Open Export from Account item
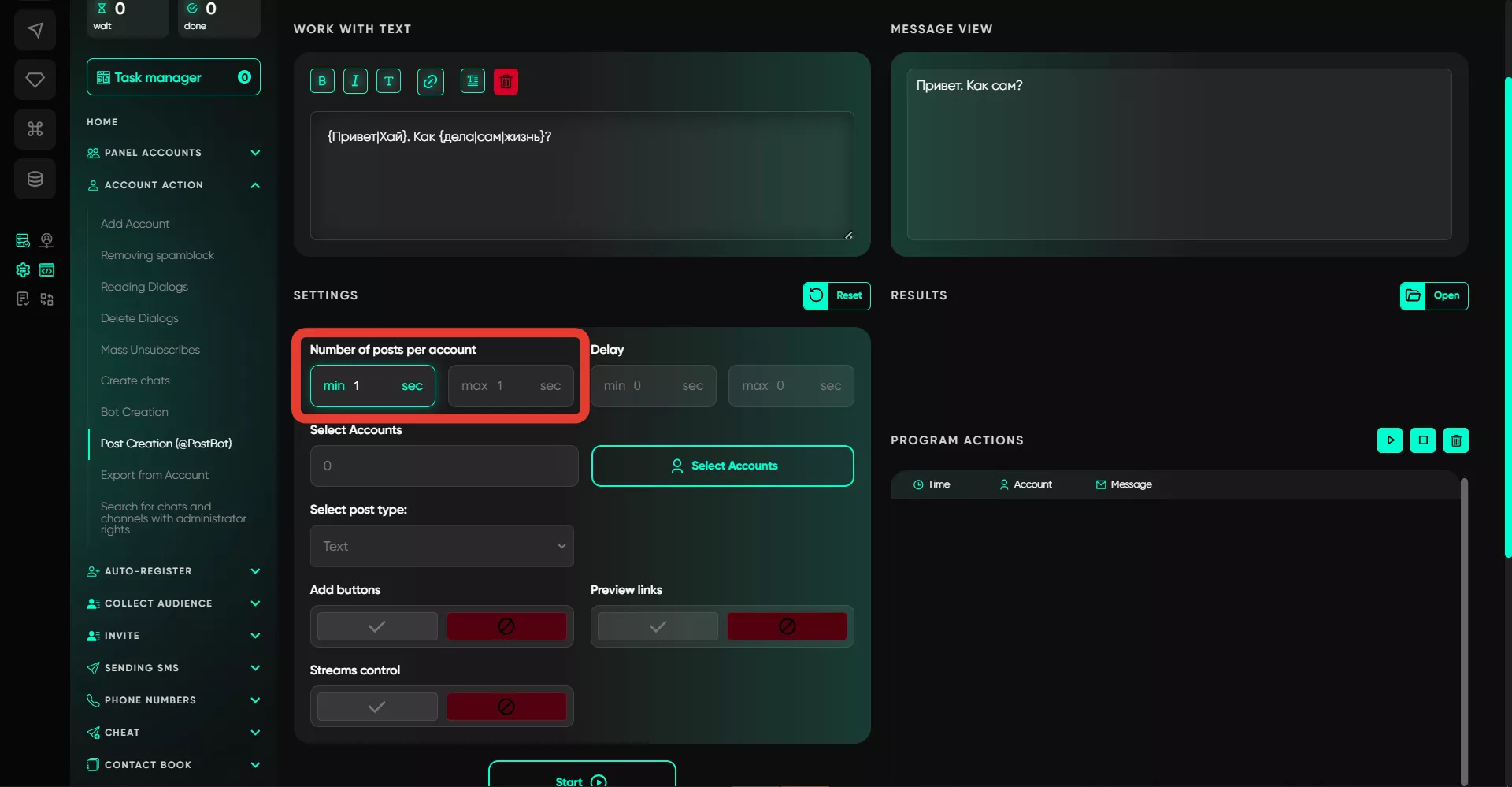1512x787 pixels. (154, 475)
